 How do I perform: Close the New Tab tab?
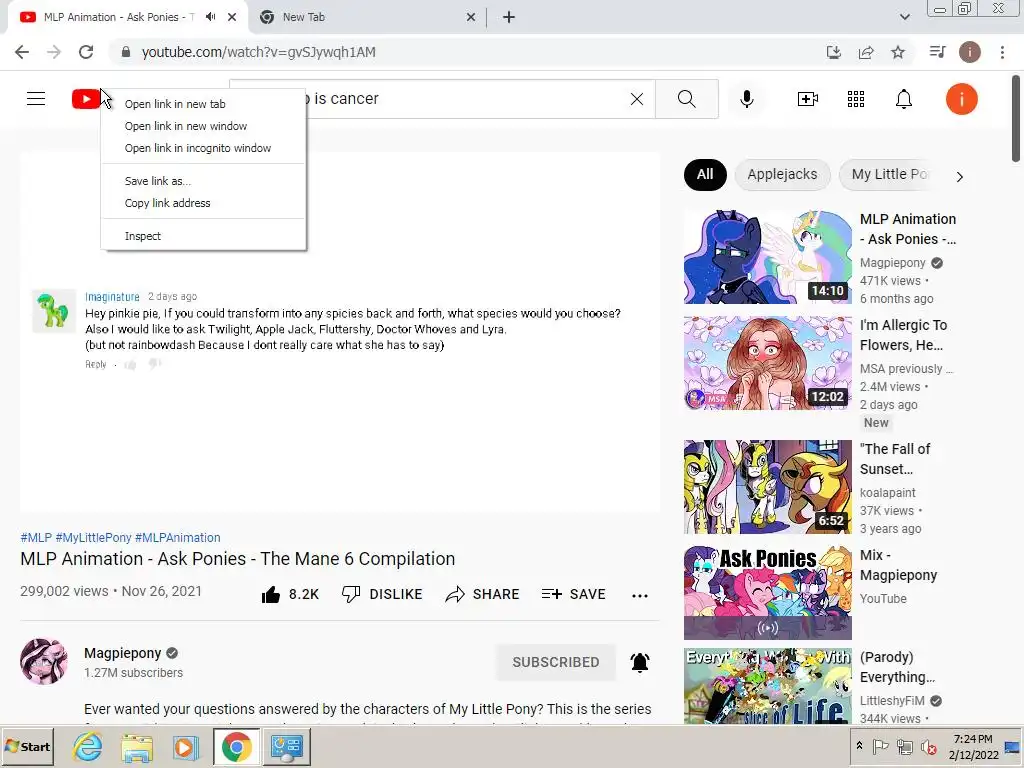pyautogui.click(x=471, y=17)
